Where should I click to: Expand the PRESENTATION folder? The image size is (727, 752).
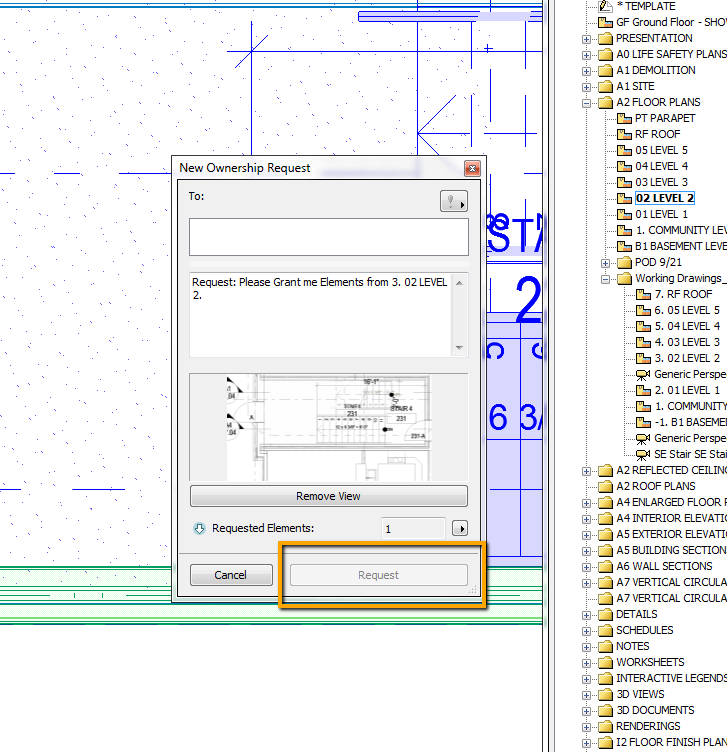pos(586,39)
